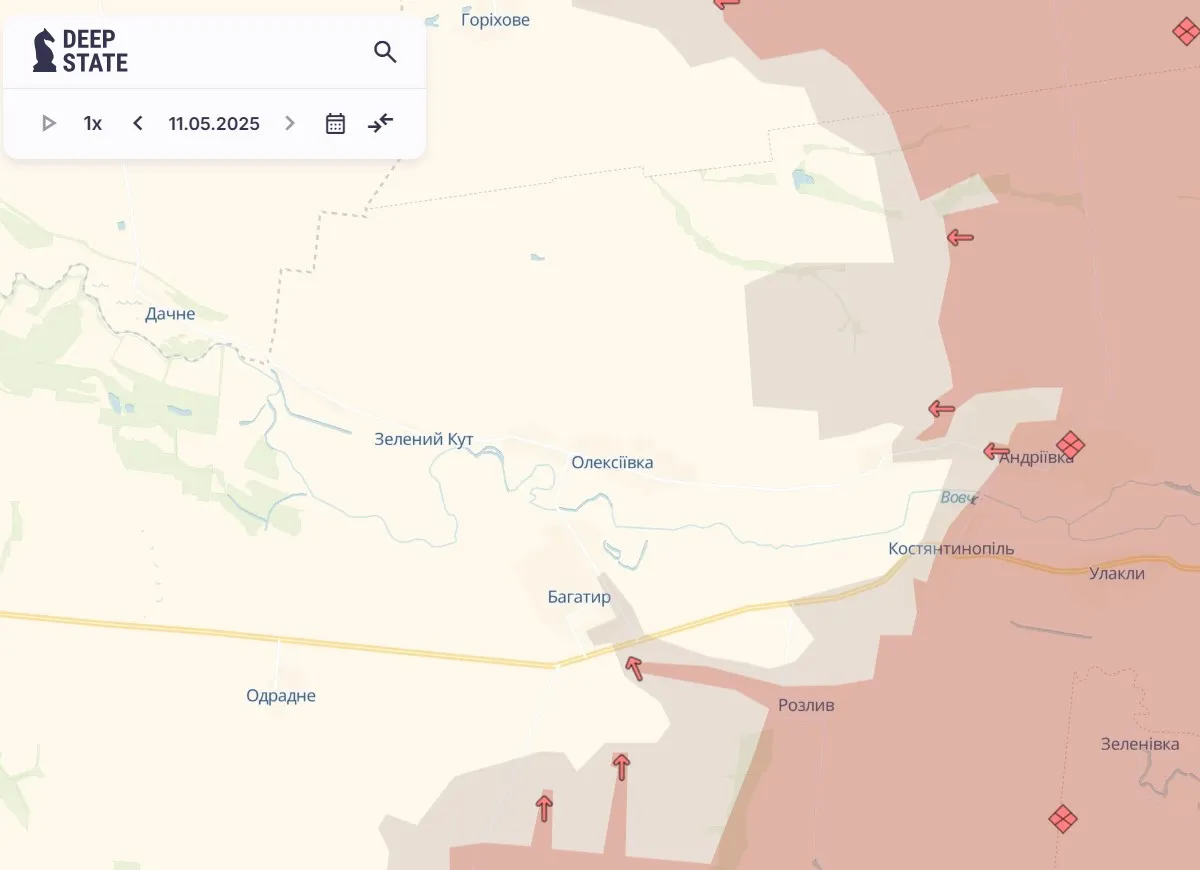The height and width of the screenshot is (870, 1200).
Task: Click the Розлив village label
Action: coord(806,705)
